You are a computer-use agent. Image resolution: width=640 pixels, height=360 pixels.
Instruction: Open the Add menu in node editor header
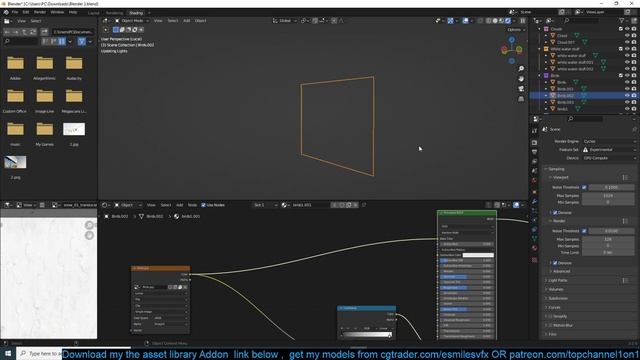click(x=179, y=205)
